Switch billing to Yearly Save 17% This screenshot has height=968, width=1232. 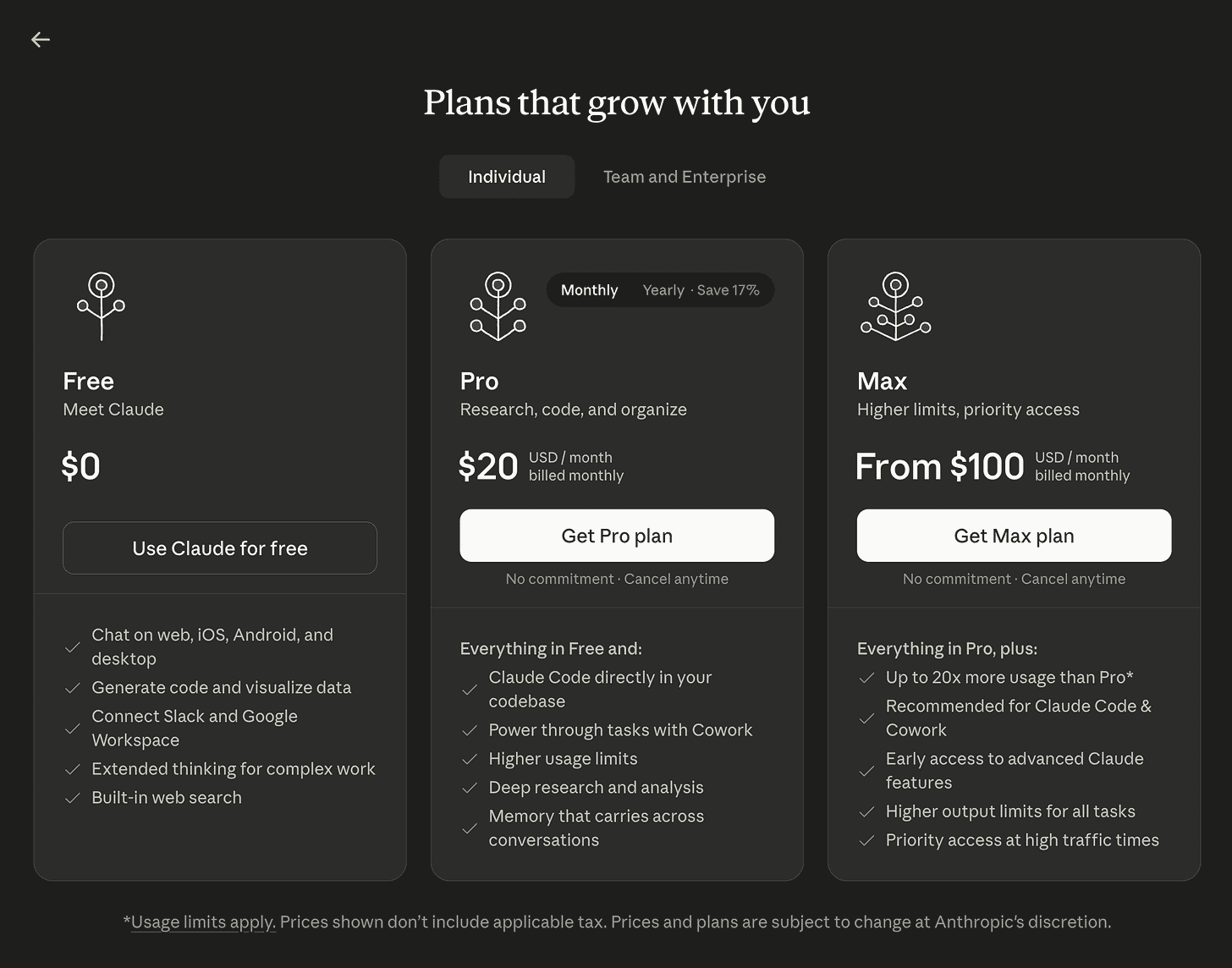(701, 290)
